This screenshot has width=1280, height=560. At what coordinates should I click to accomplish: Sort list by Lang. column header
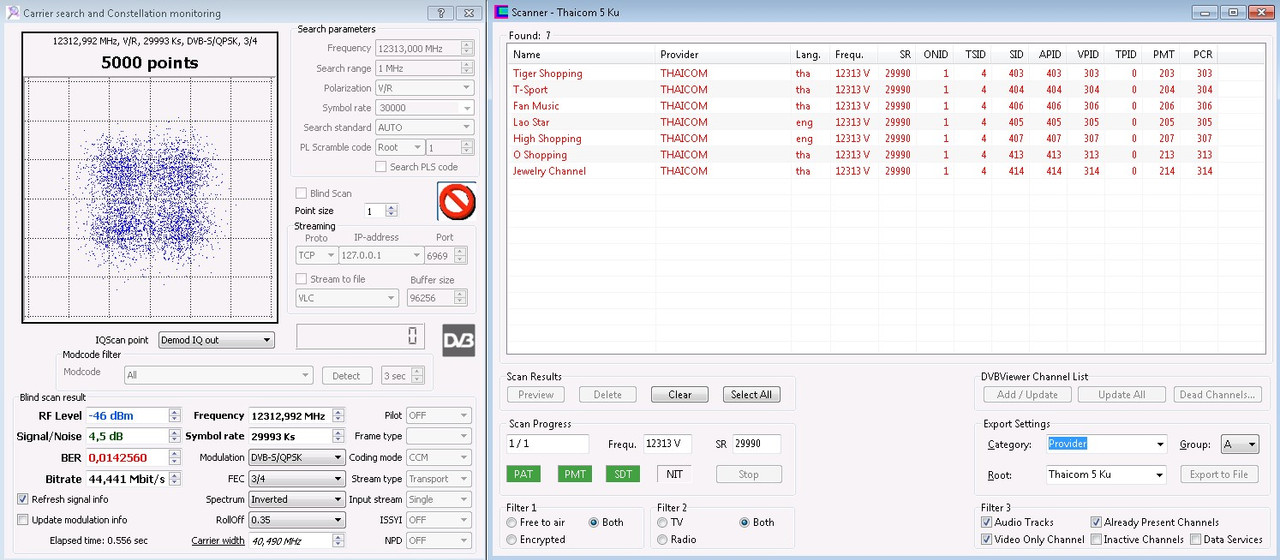pyautogui.click(x=810, y=55)
